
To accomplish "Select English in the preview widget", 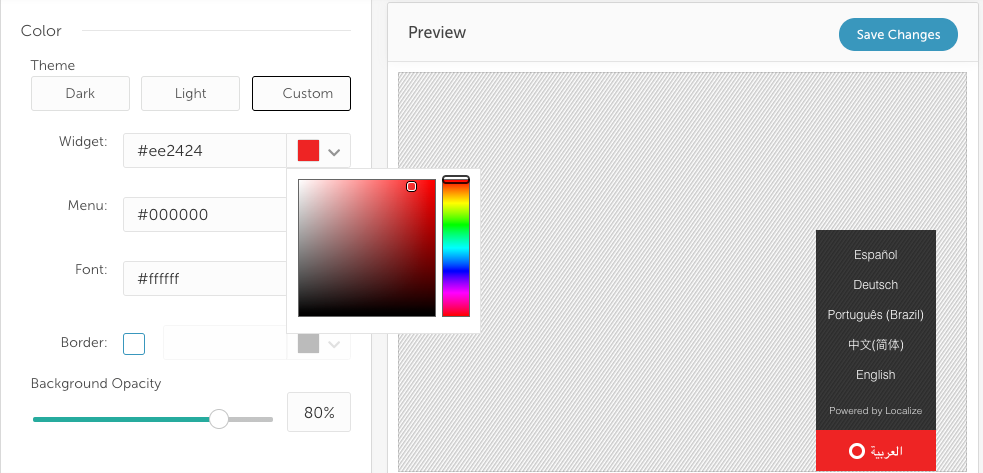I will point(876,375).
